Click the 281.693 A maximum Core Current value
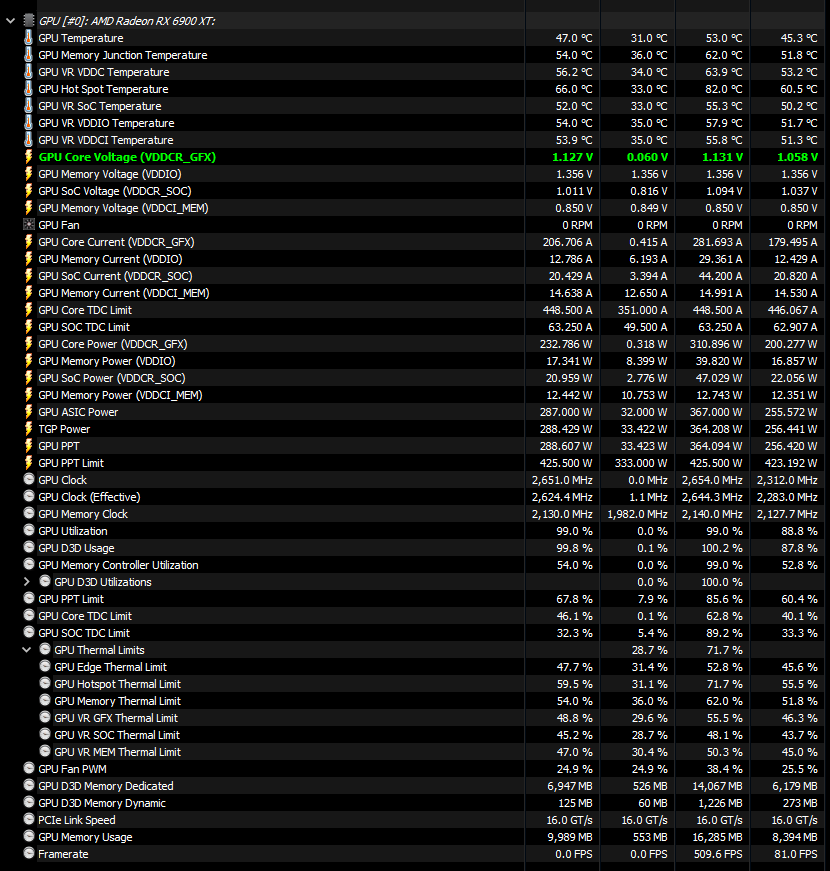This screenshot has width=830, height=871. coord(717,242)
